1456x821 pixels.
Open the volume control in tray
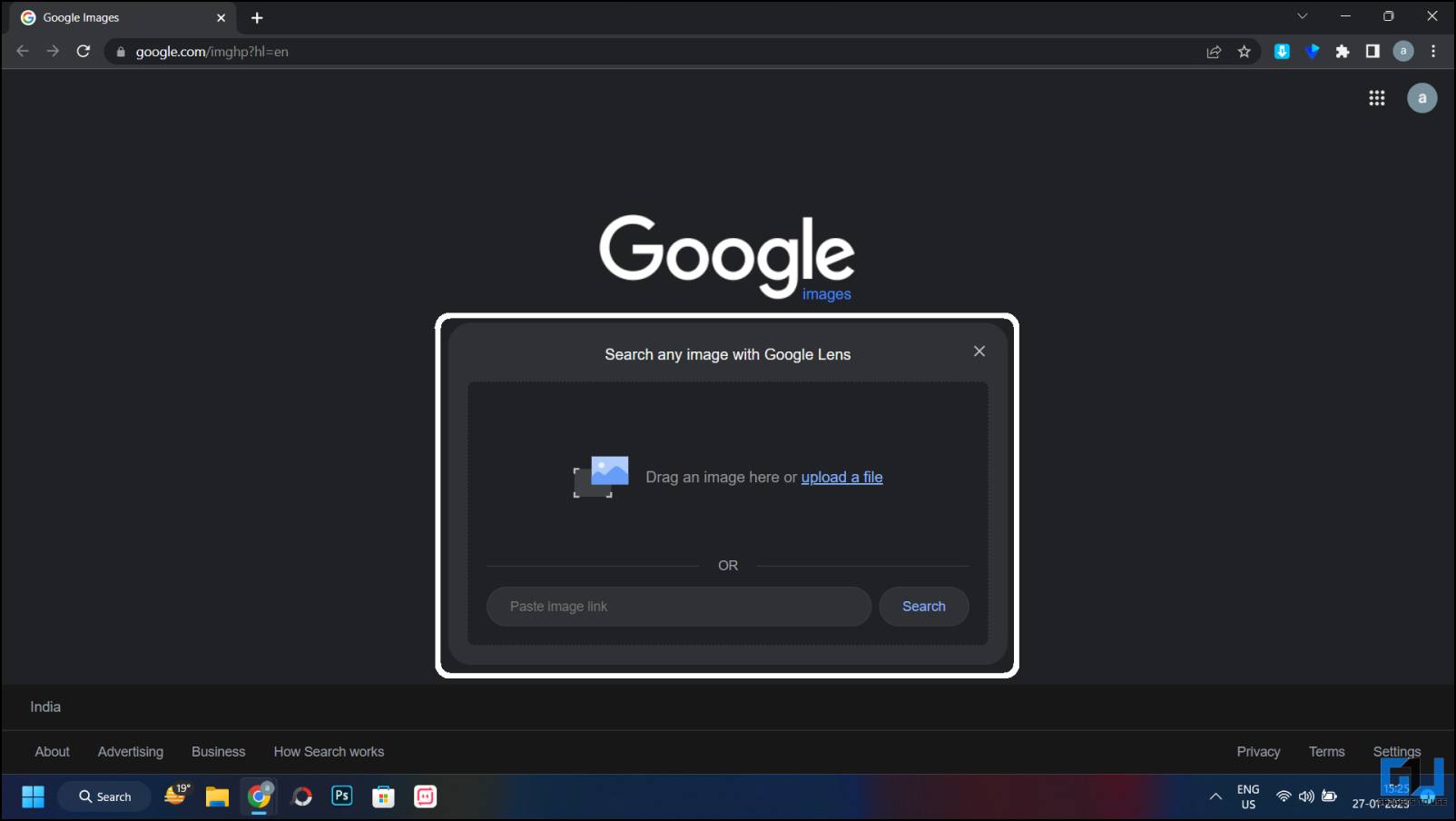1306,796
